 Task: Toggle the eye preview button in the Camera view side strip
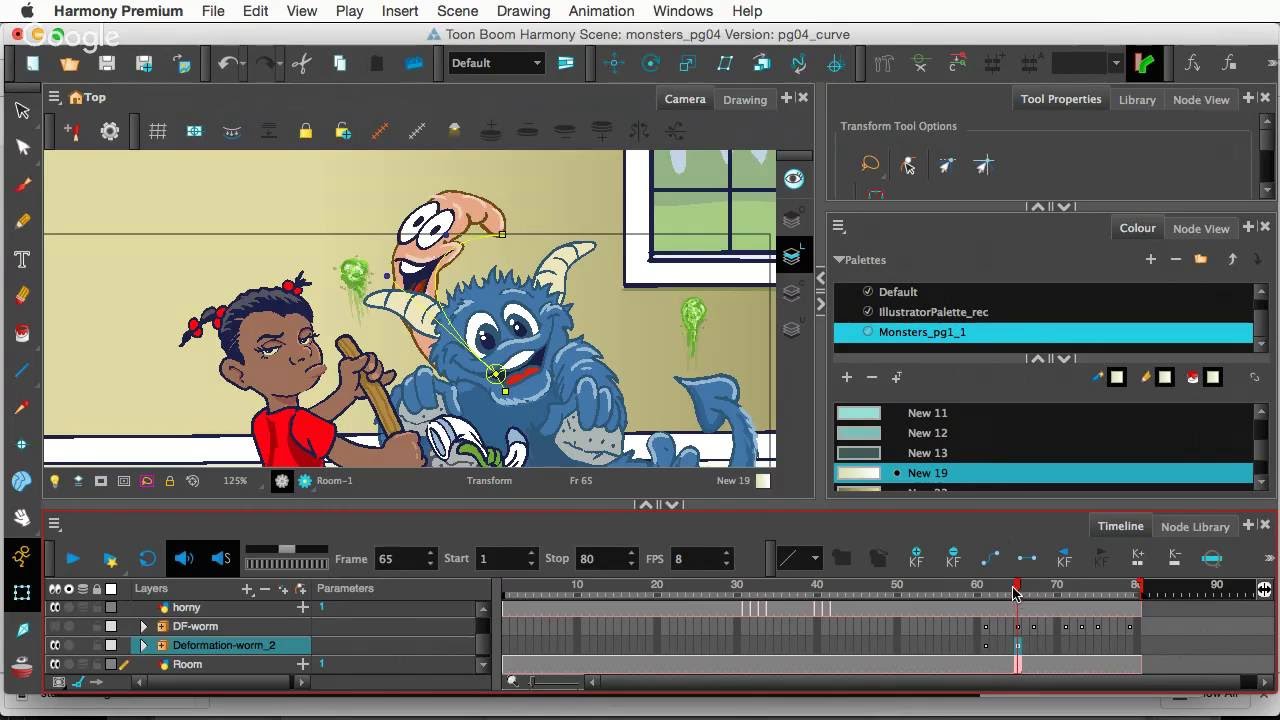793,178
